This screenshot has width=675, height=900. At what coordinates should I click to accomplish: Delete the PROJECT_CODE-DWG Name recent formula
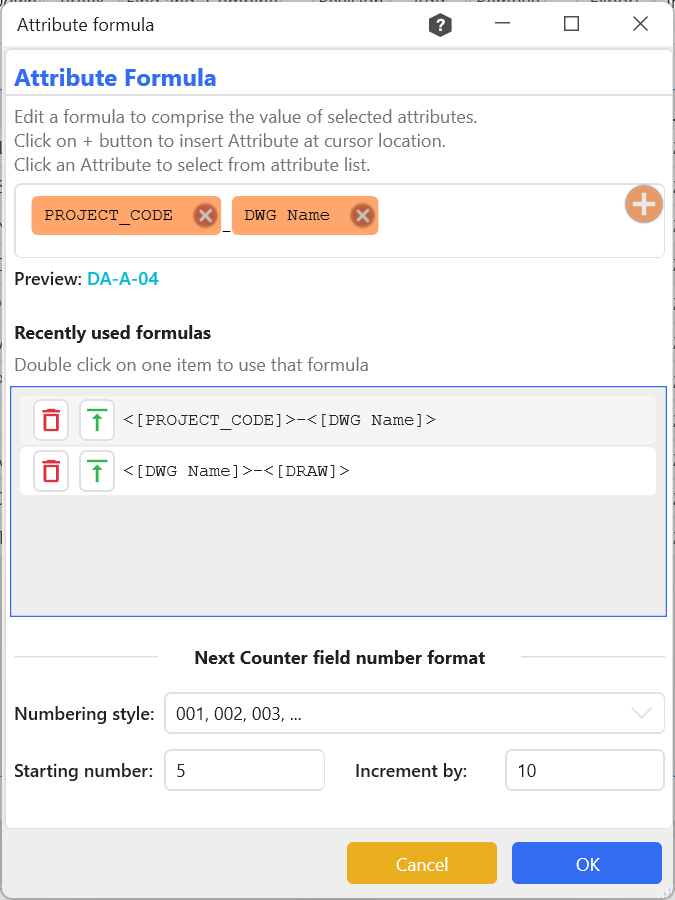tap(51, 420)
